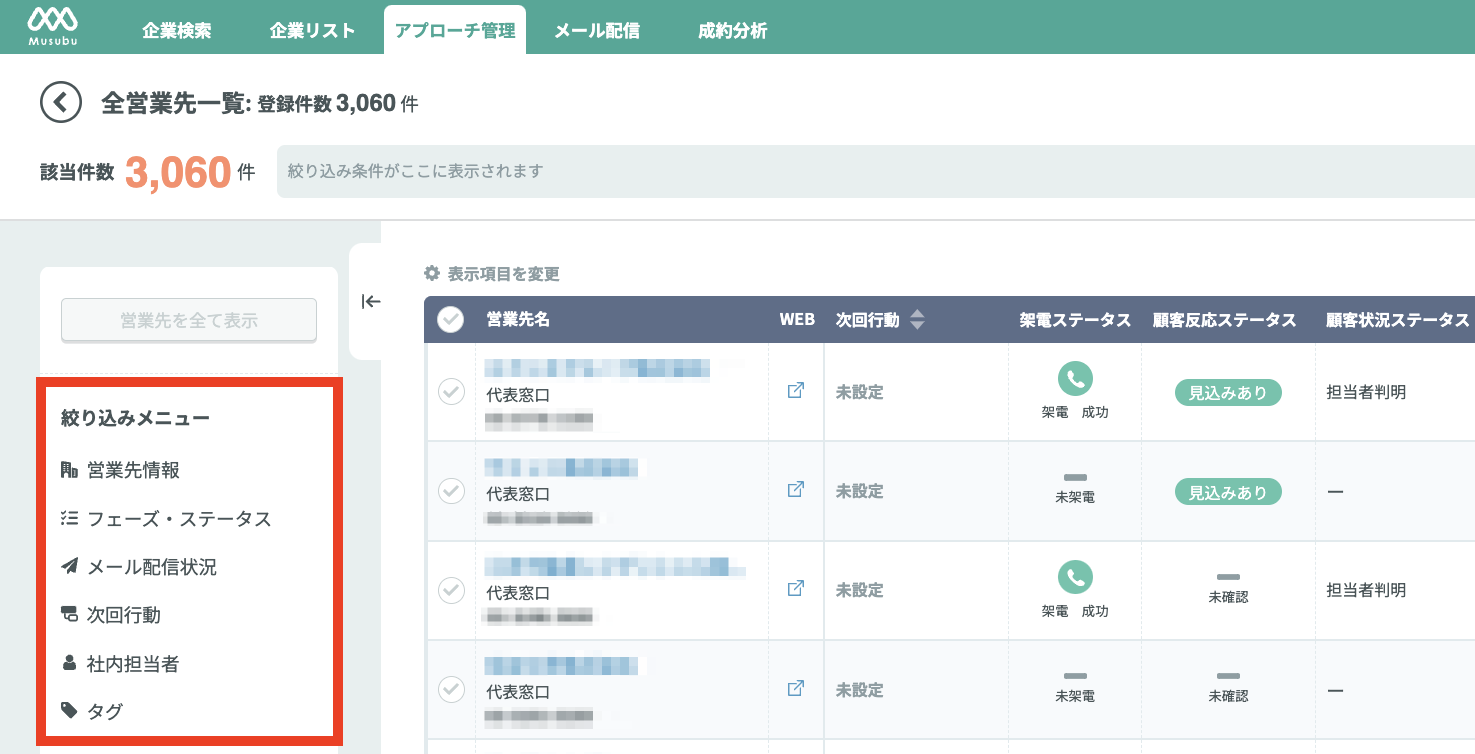Screen dimensions: 1475x754
Task: Click the タグ tag icon
Action: (69, 710)
